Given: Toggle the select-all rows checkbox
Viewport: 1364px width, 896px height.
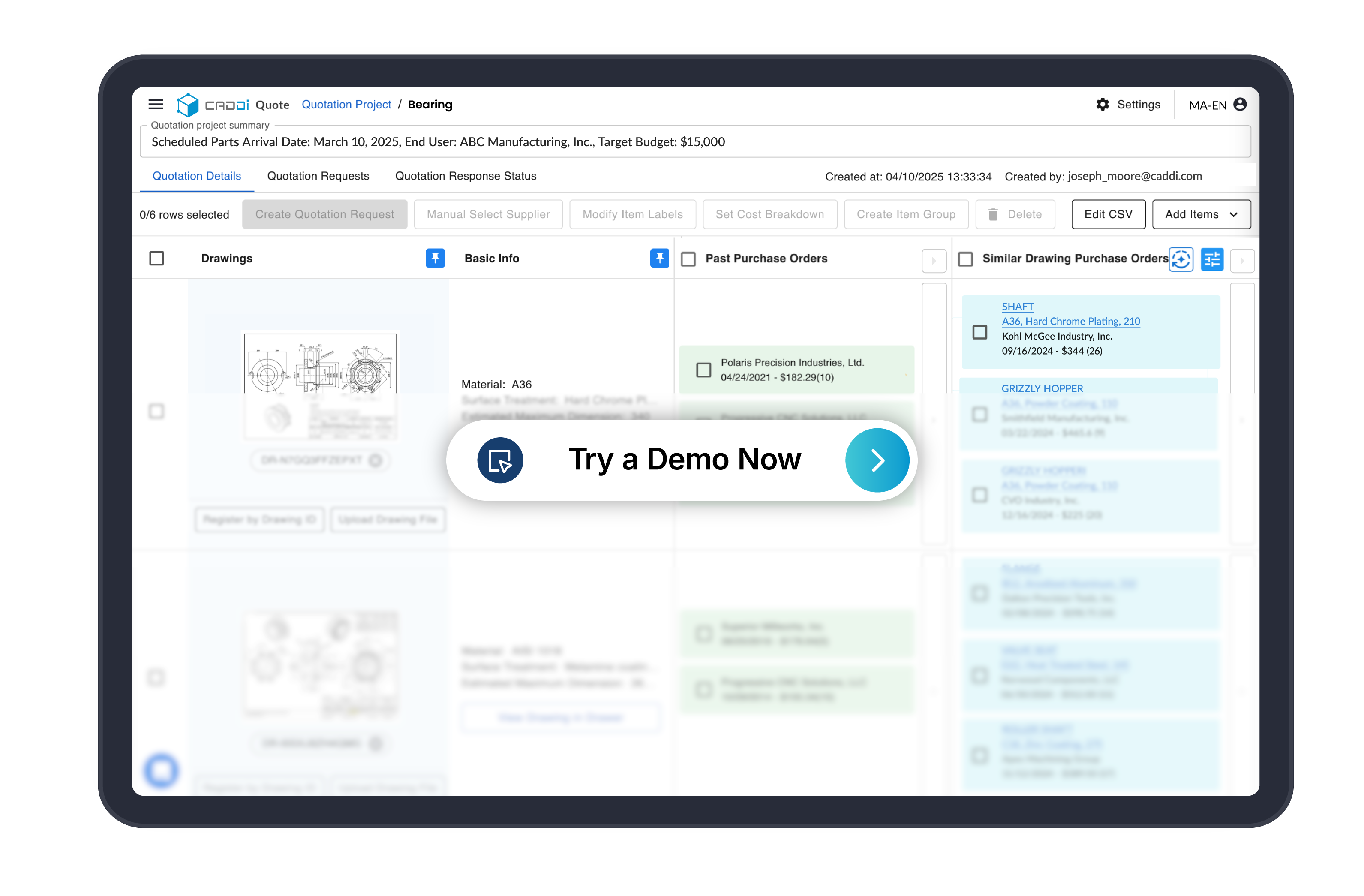Looking at the screenshot, I should (156, 259).
